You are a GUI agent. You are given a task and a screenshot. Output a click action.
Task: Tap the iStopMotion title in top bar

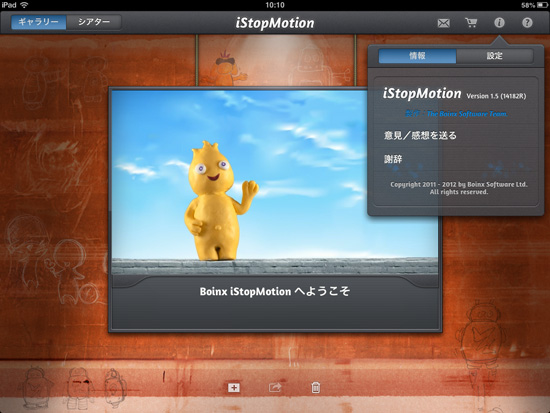[275, 23]
